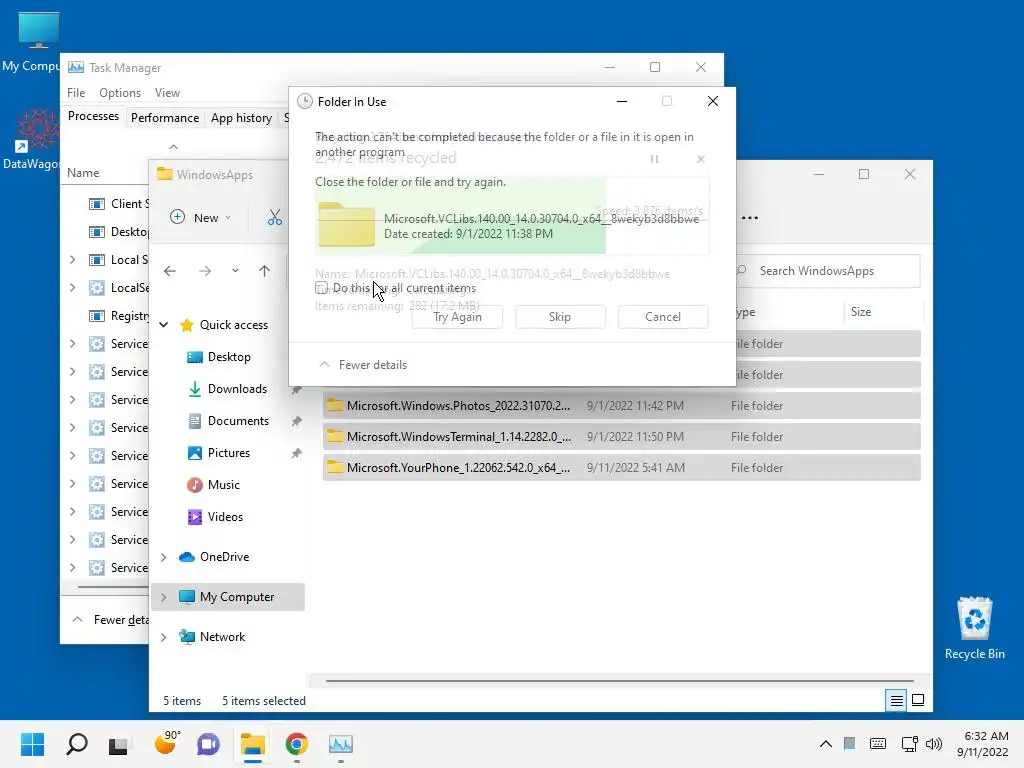The image size is (1024, 768).
Task: Expand the Local S process row
Action: [x=72, y=260]
